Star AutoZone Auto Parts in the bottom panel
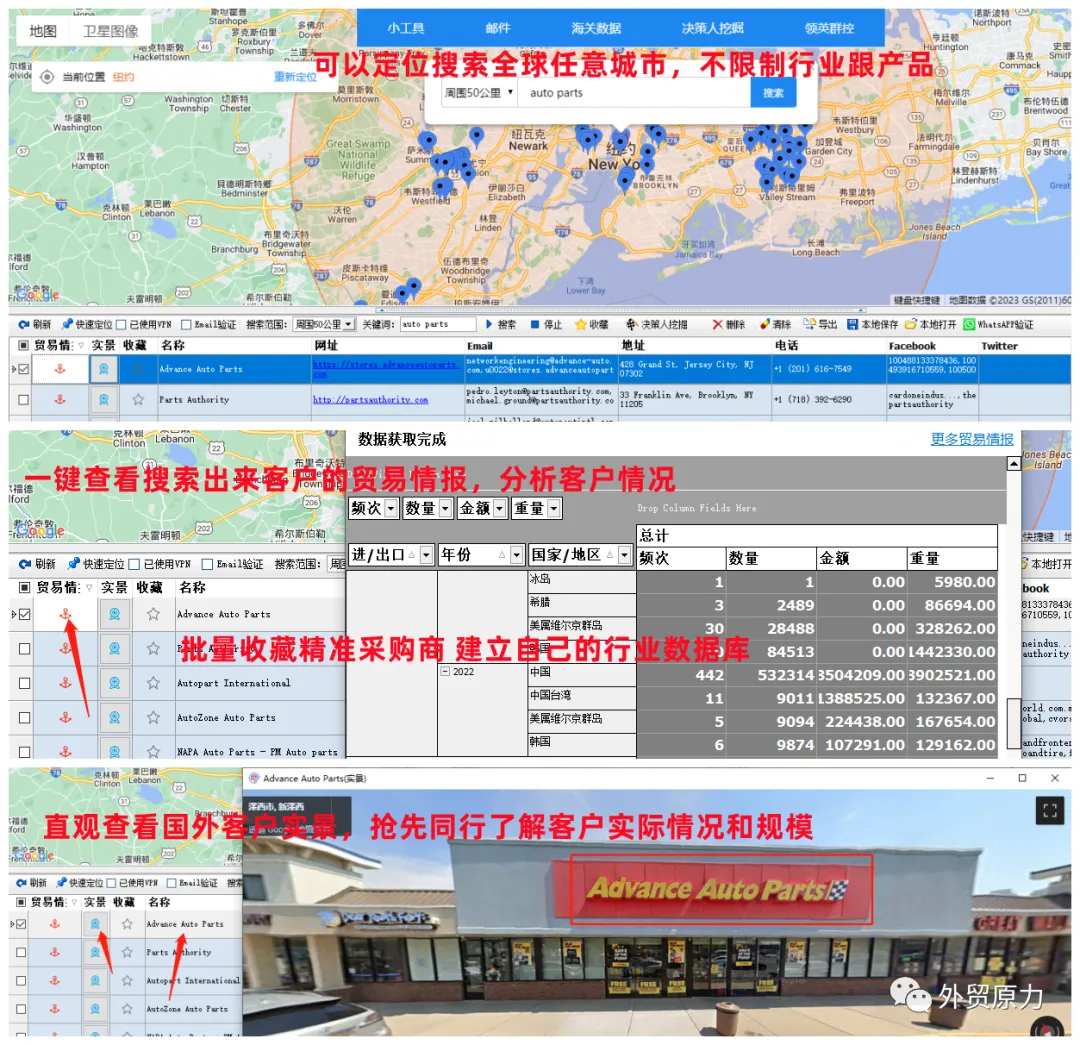1080x1045 pixels. [127, 1008]
